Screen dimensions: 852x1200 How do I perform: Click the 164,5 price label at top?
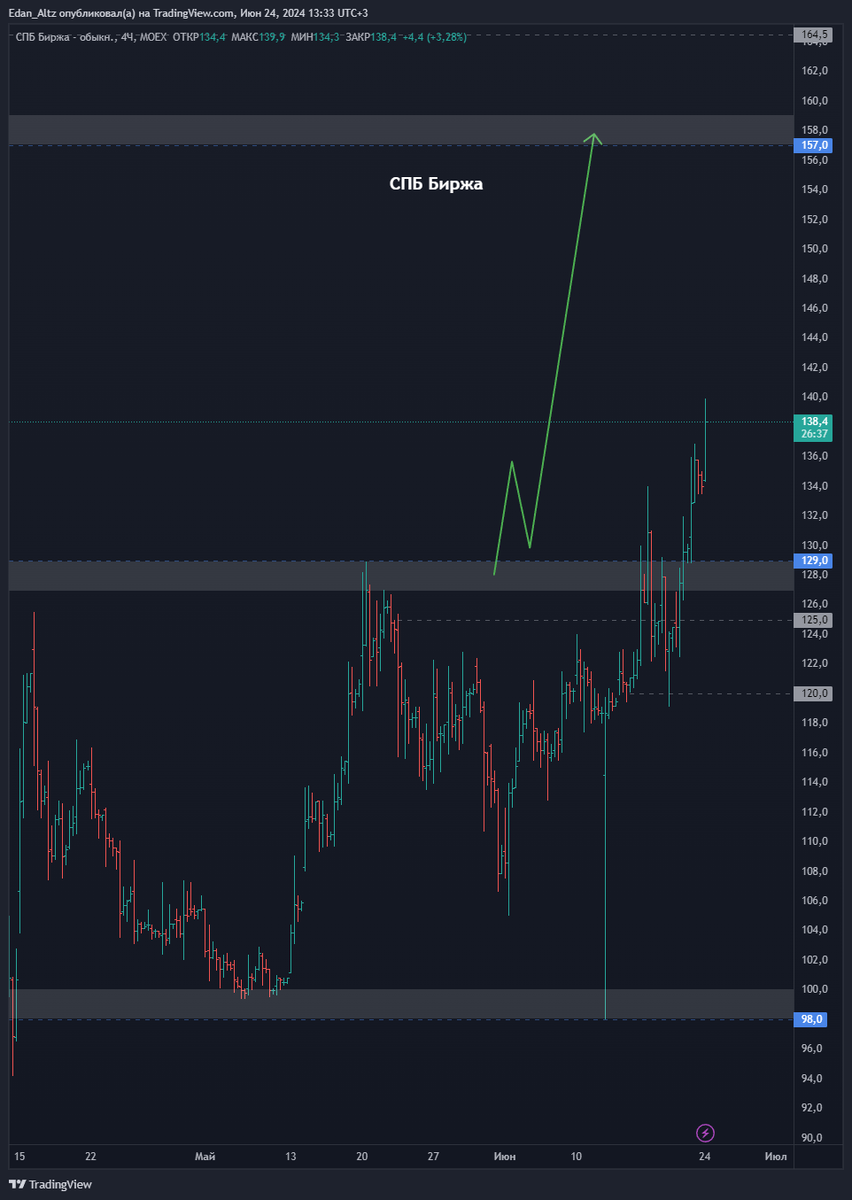[811, 35]
